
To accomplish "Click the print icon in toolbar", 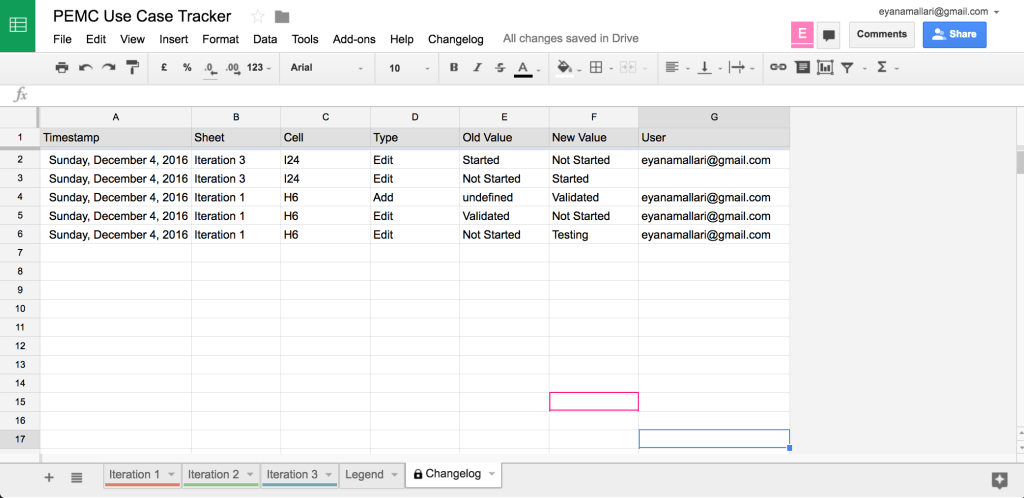I will [62, 68].
